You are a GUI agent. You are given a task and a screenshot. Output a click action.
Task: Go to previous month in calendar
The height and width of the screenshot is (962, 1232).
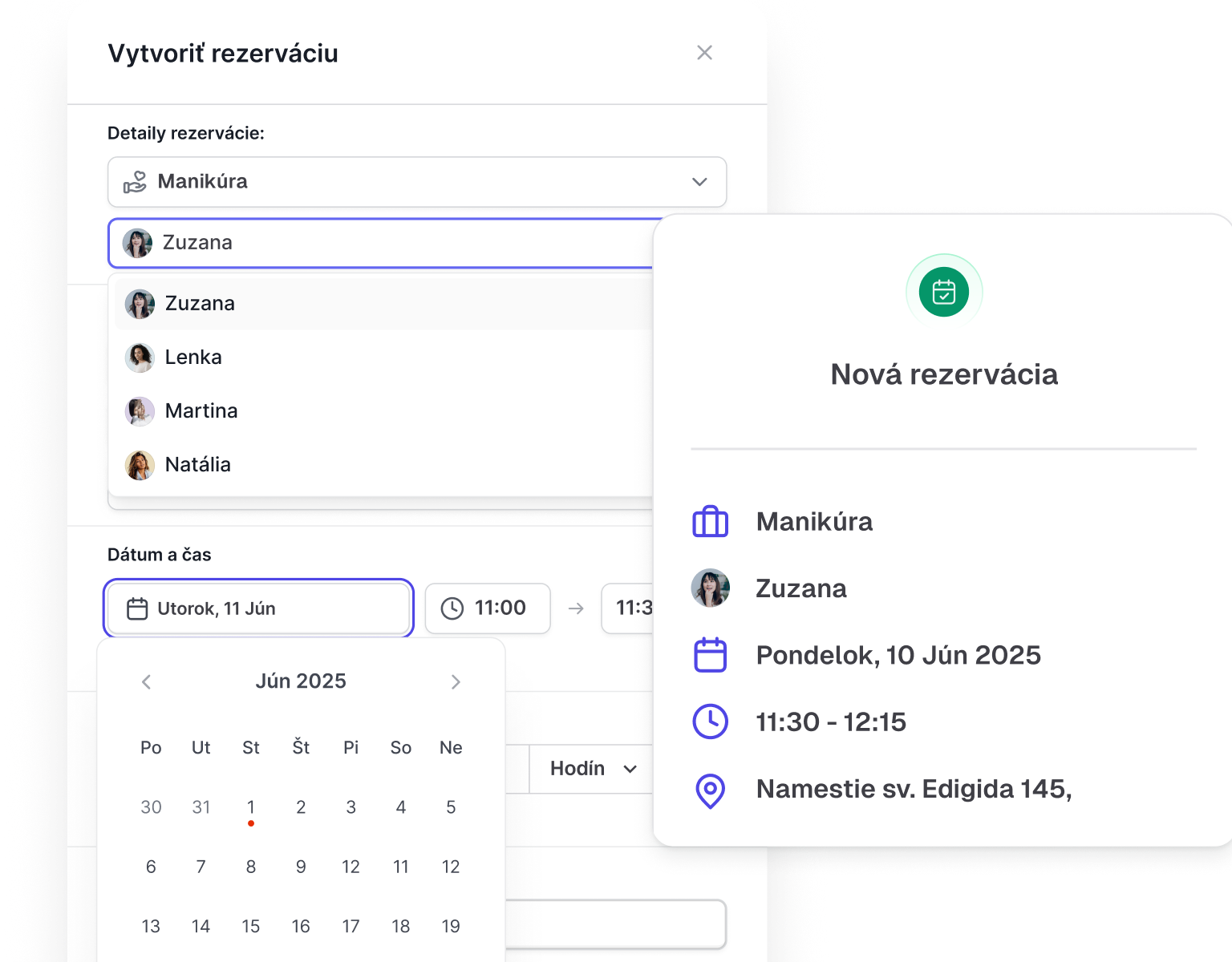[x=146, y=682]
